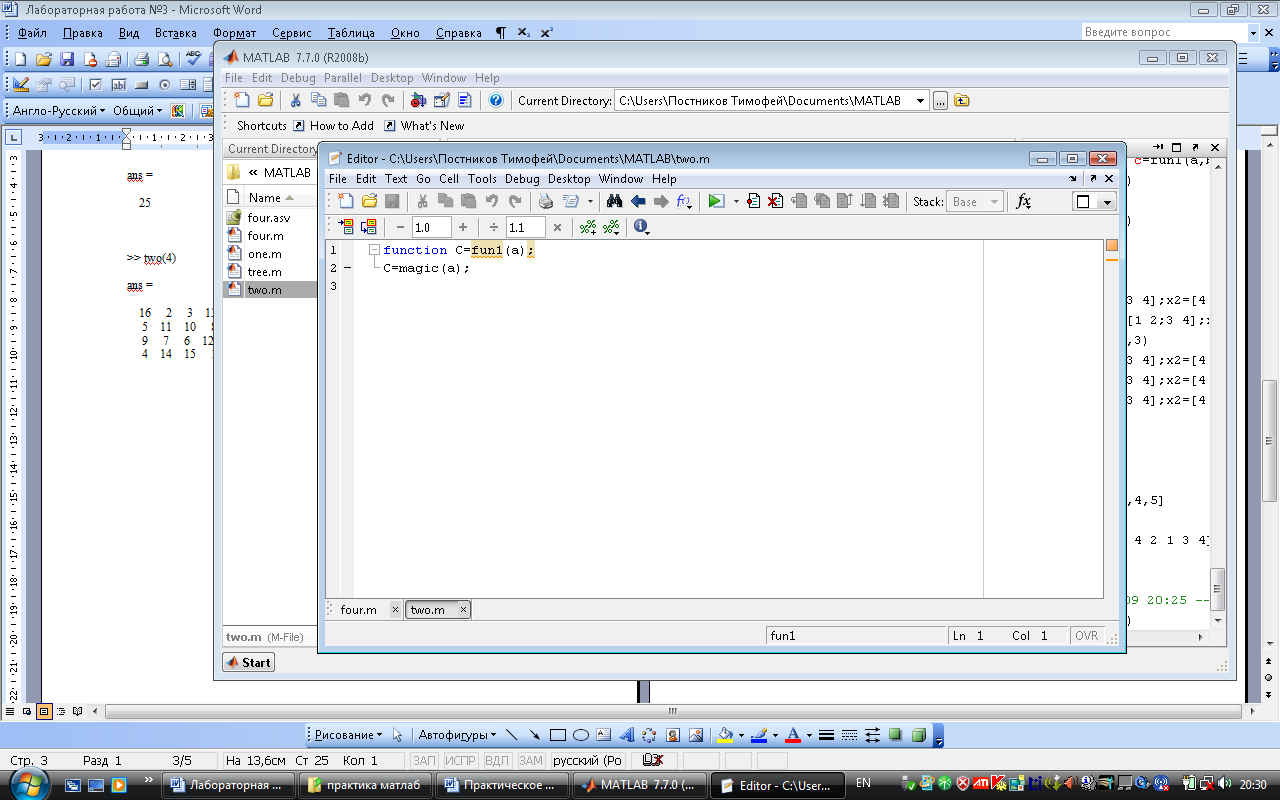Image resolution: width=1280 pixels, height=800 pixels.
Task: Open Editor window layout dropdown at right
Action: click(1105, 202)
